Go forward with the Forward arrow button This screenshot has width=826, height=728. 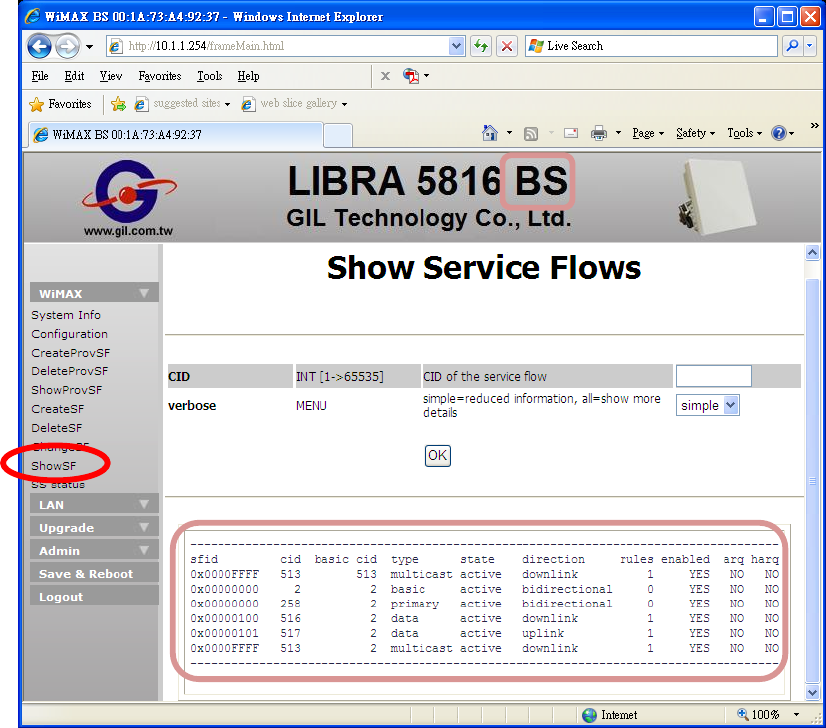pos(67,46)
